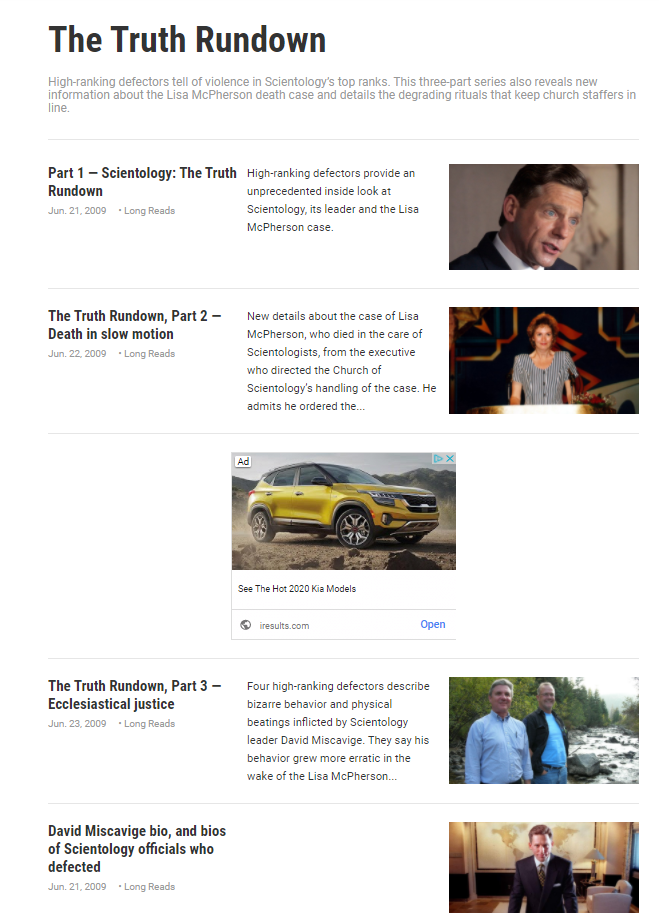Screen dimensions: 659x913
Task: Click the globe icon beside iresults.com
Action: 246,625
